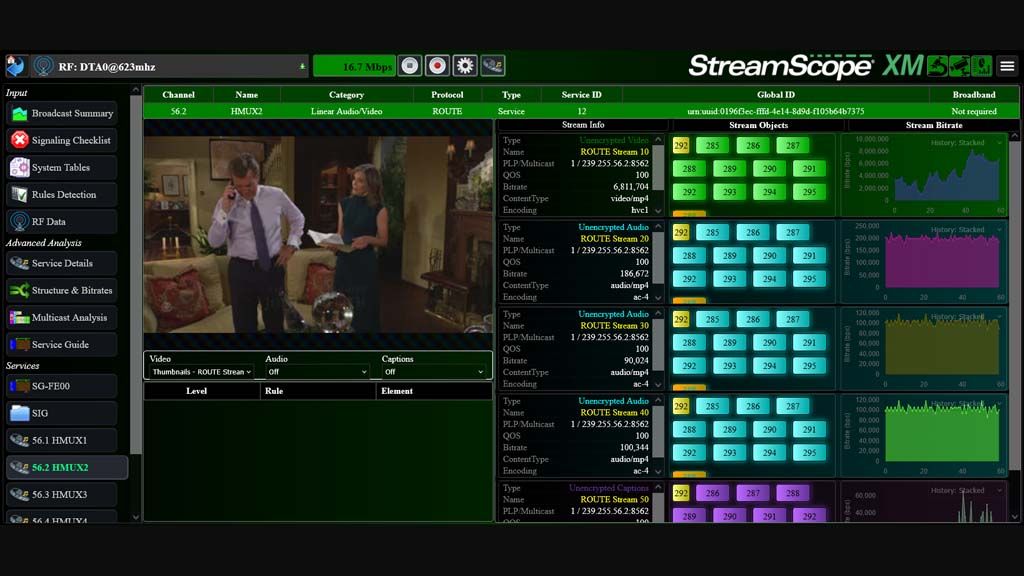Click the Stream Bitrate panel header

tap(933, 125)
